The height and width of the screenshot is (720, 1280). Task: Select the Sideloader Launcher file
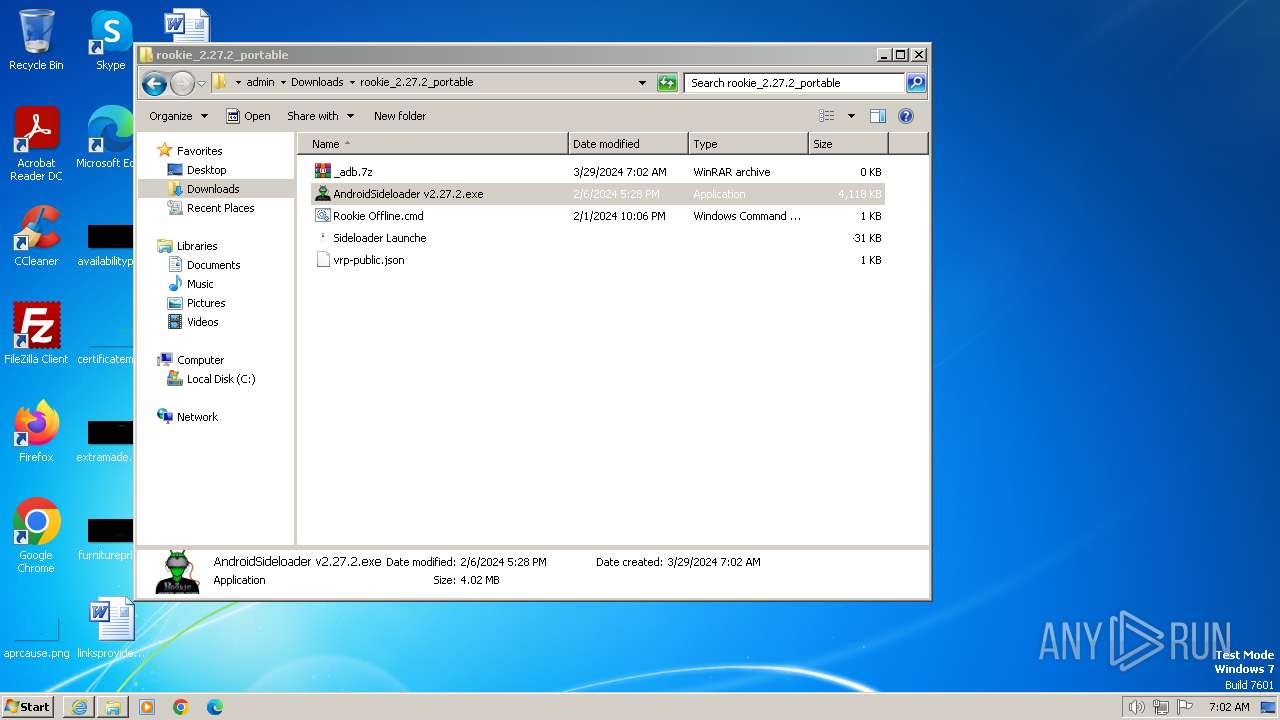598,238
